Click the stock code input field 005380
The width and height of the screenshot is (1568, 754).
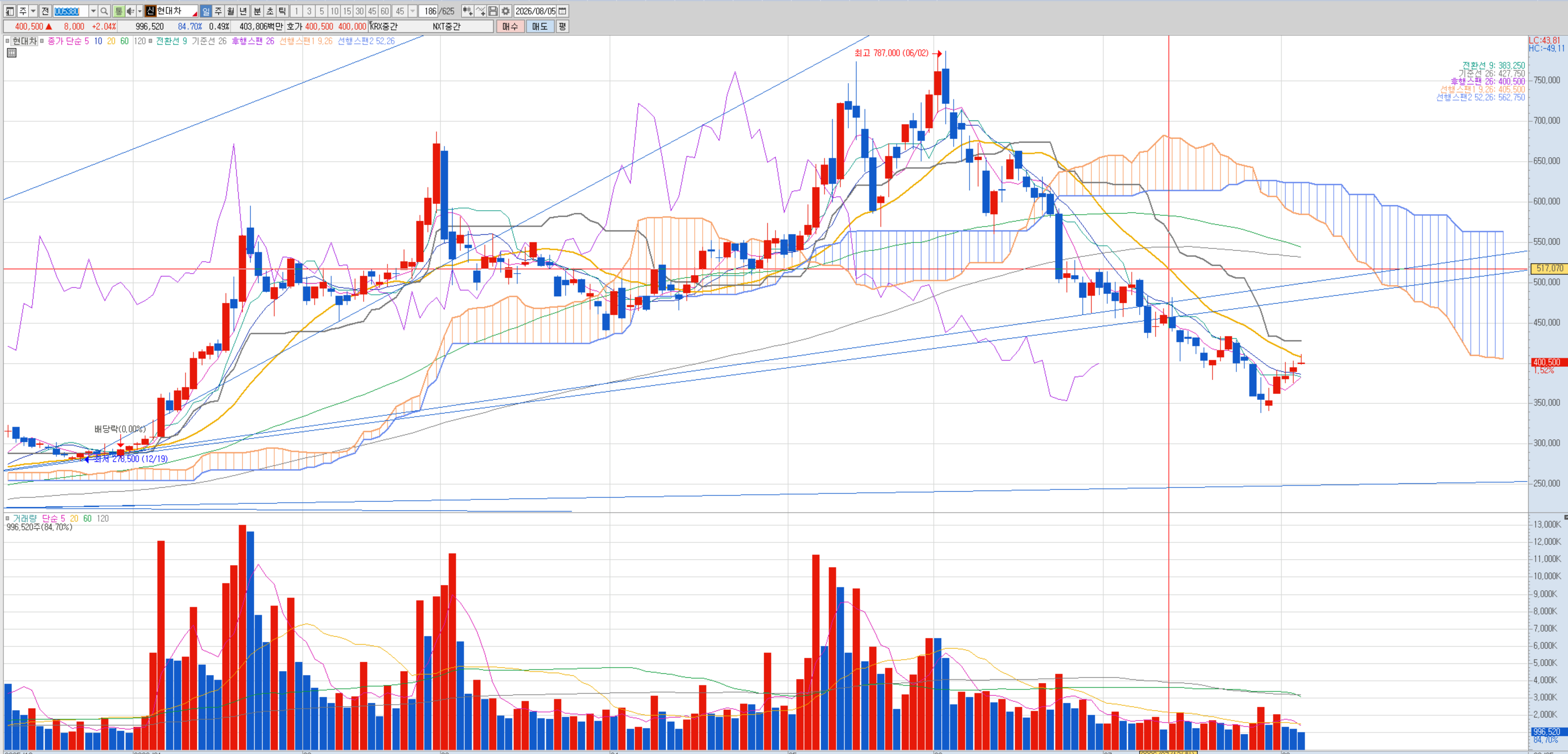[70, 11]
